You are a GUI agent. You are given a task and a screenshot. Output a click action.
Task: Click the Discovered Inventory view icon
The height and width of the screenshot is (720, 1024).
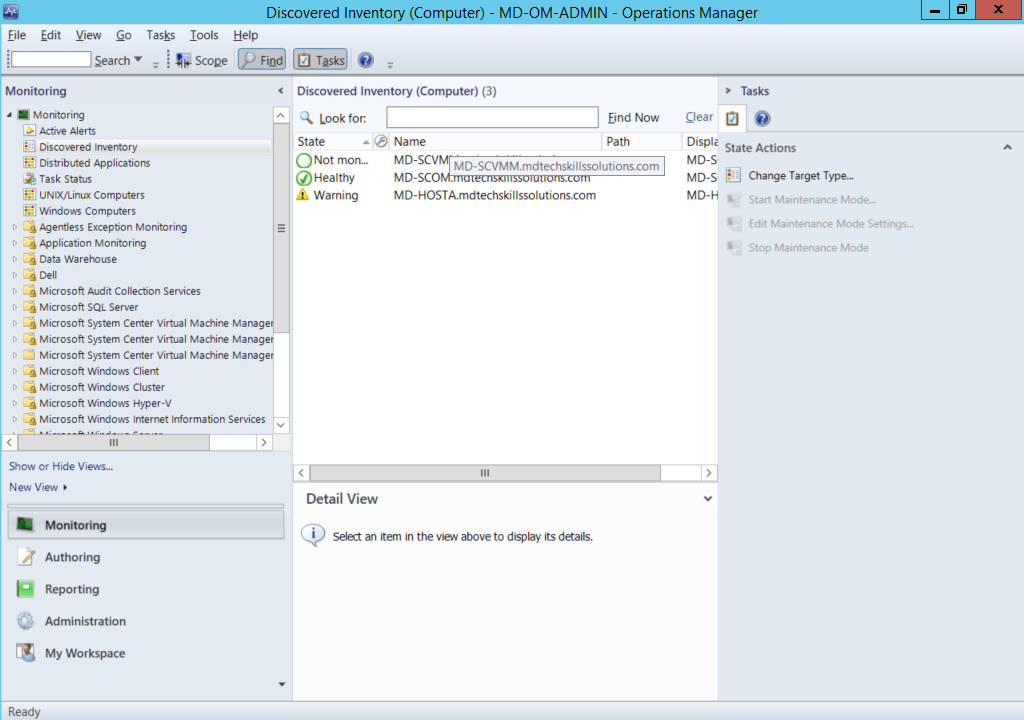tap(29, 146)
